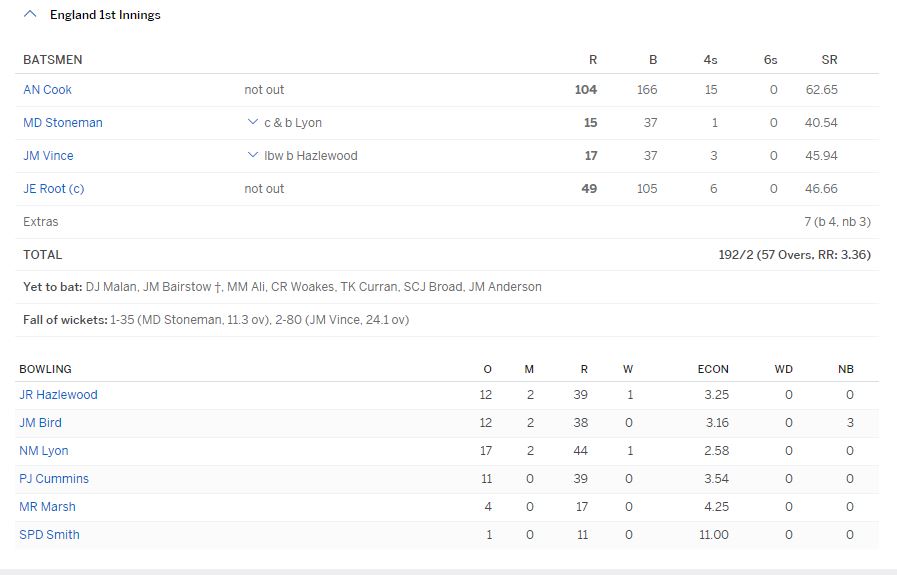Click the SR column header
Image resolution: width=897 pixels, height=575 pixels.
(829, 60)
